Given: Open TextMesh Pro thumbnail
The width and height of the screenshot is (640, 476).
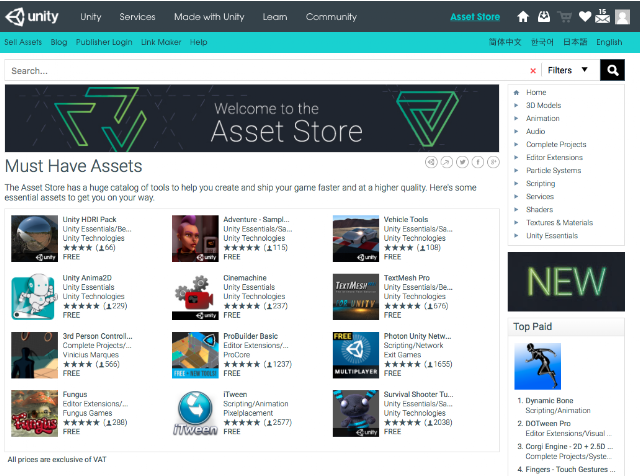Looking at the screenshot, I should (356, 297).
